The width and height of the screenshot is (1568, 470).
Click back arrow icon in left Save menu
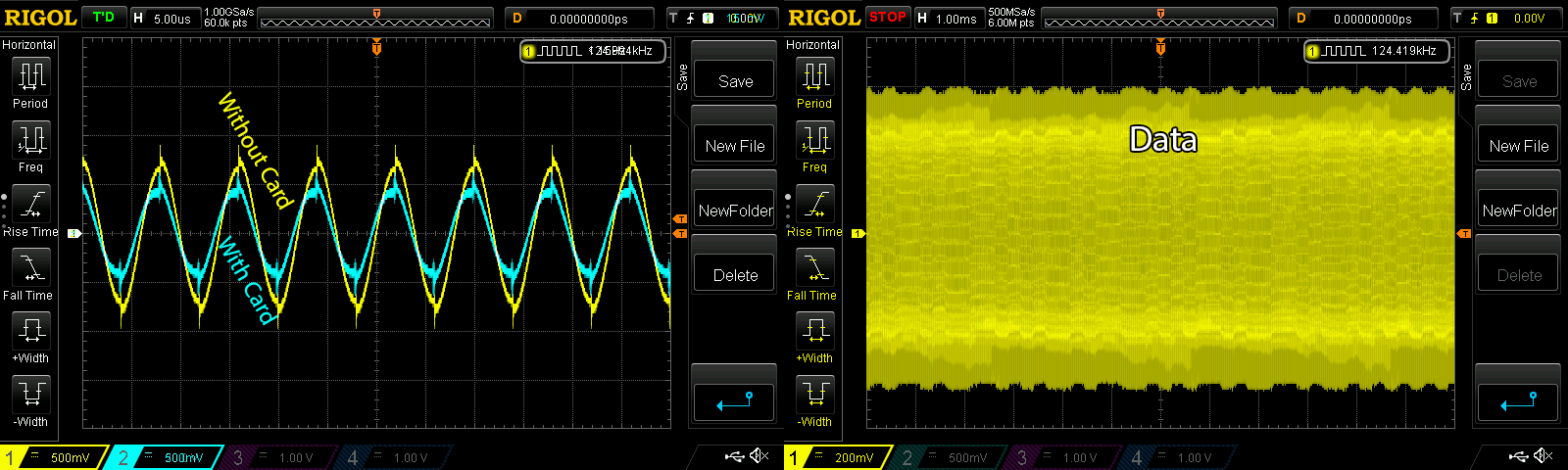pyautogui.click(x=735, y=401)
